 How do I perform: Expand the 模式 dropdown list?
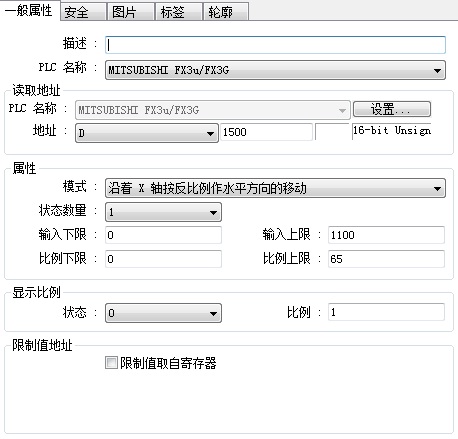(x=275, y=188)
